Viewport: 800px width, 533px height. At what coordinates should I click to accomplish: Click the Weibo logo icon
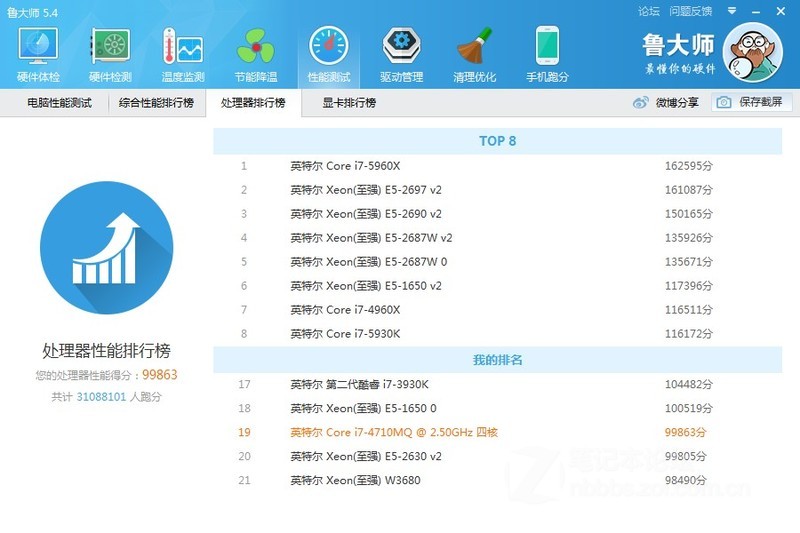[x=640, y=103]
